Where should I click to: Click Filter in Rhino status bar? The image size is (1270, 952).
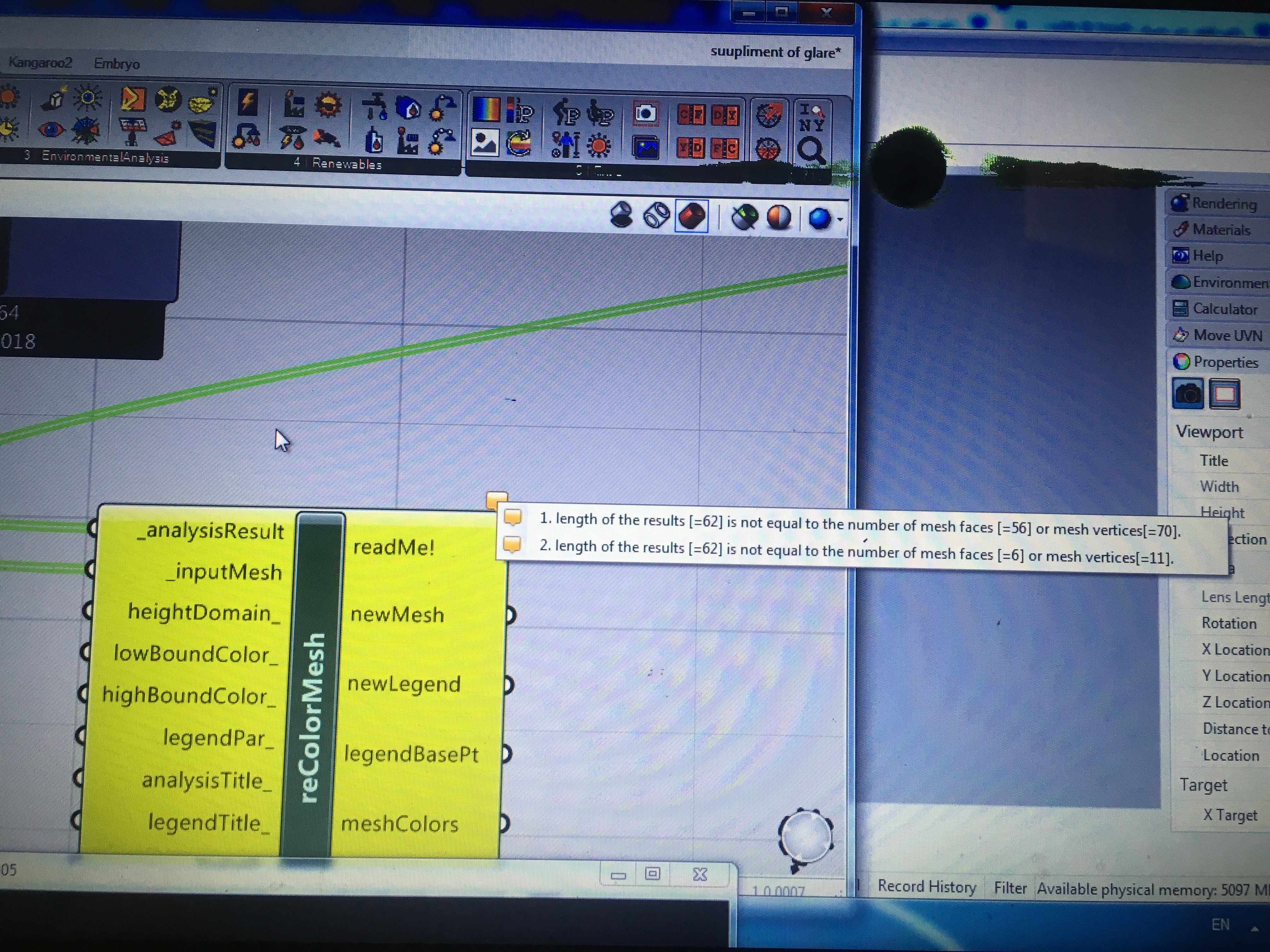[1010, 888]
